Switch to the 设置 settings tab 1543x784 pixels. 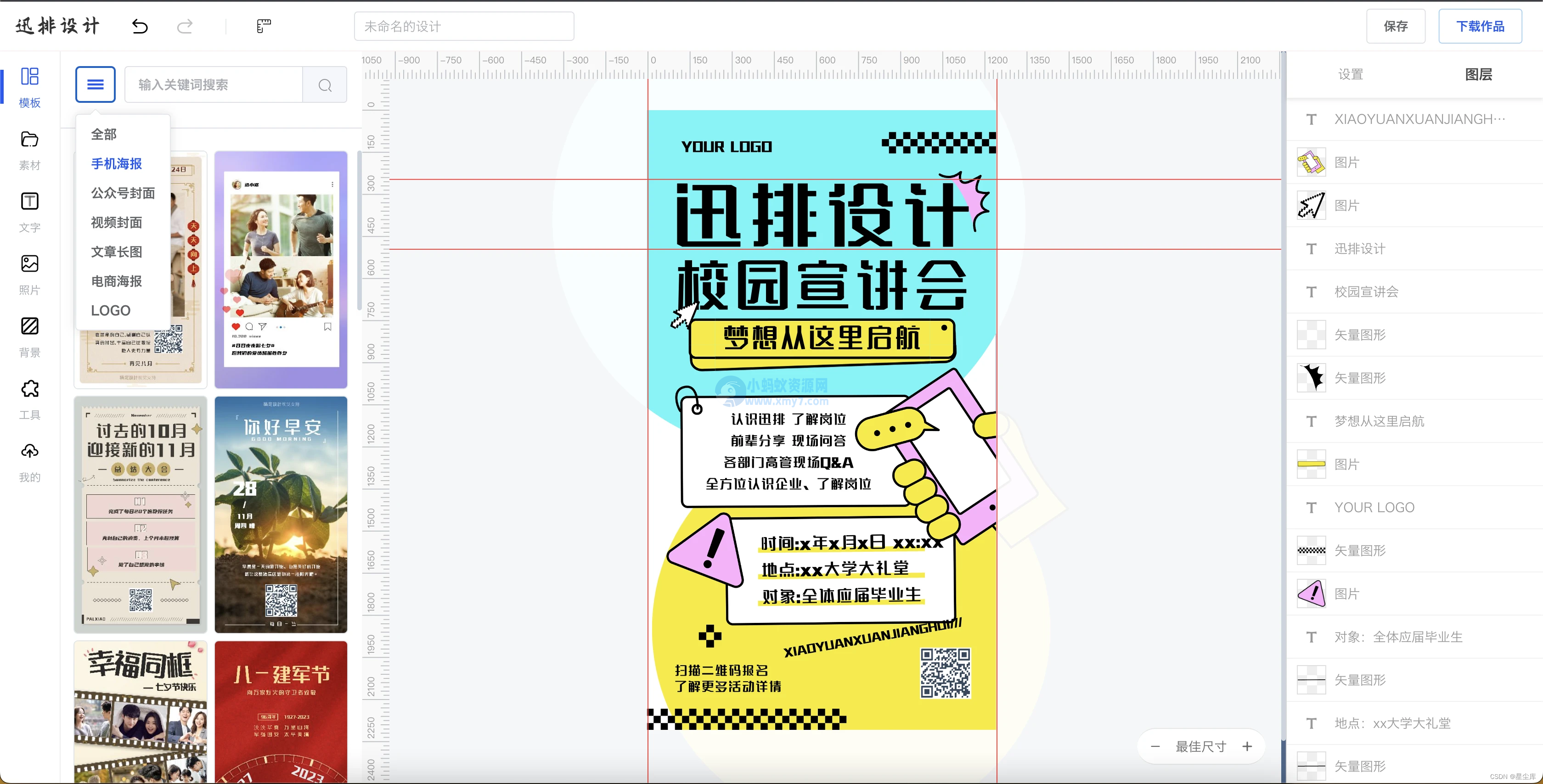1350,74
